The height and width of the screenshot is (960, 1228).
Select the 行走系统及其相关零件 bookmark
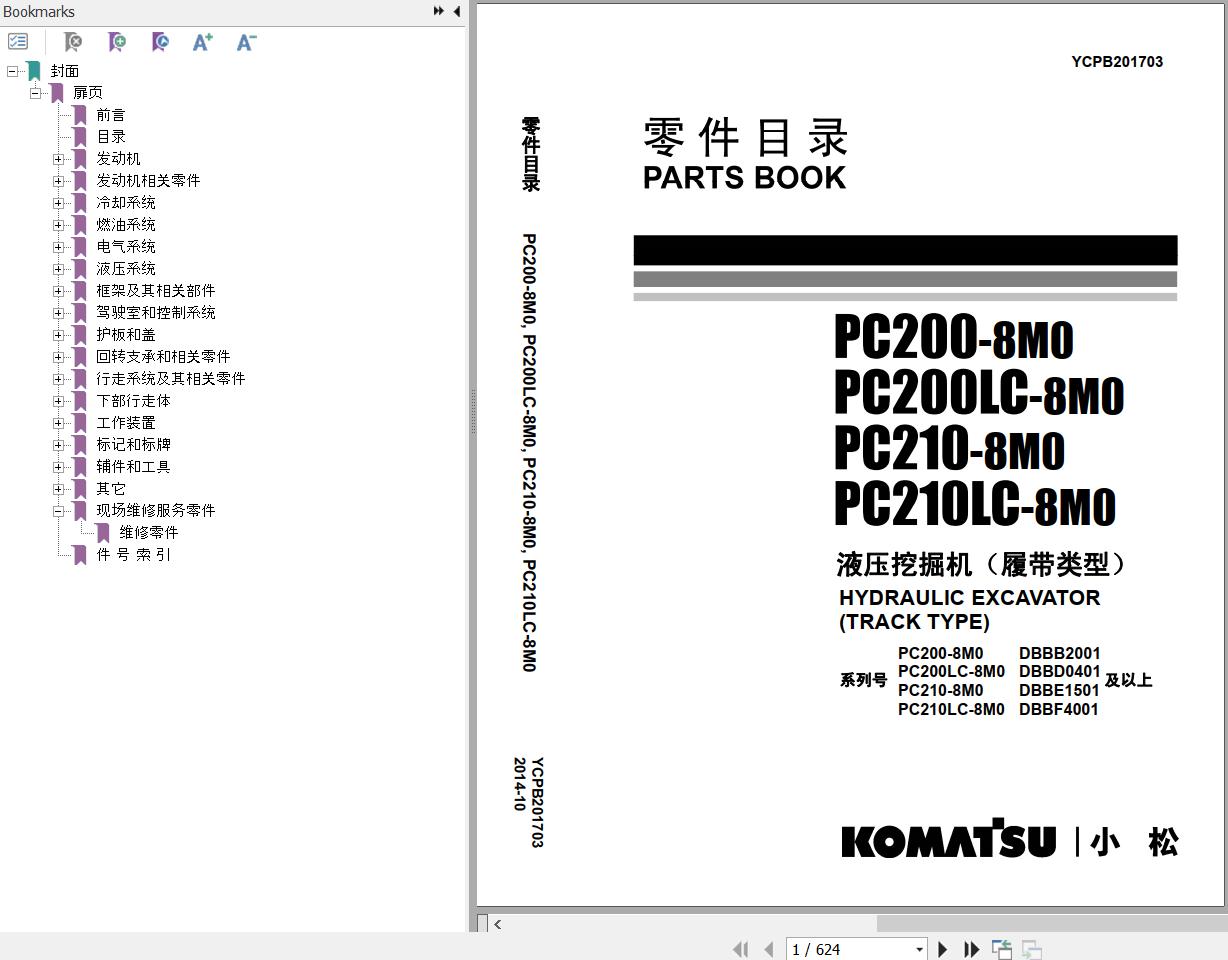tap(171, 379)
